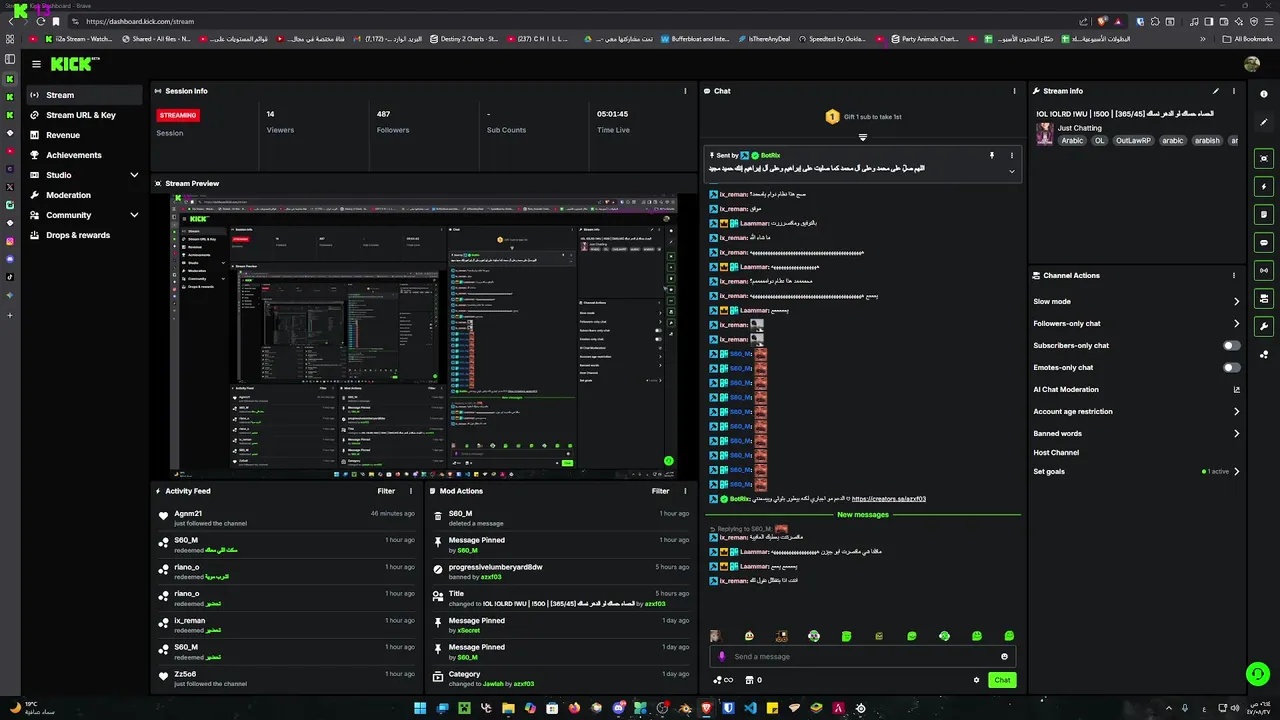This screenshot has height=720, width=1280.
Task: Unpin BotRix pinned message via pin icon
Action: (x=992, y=155)
